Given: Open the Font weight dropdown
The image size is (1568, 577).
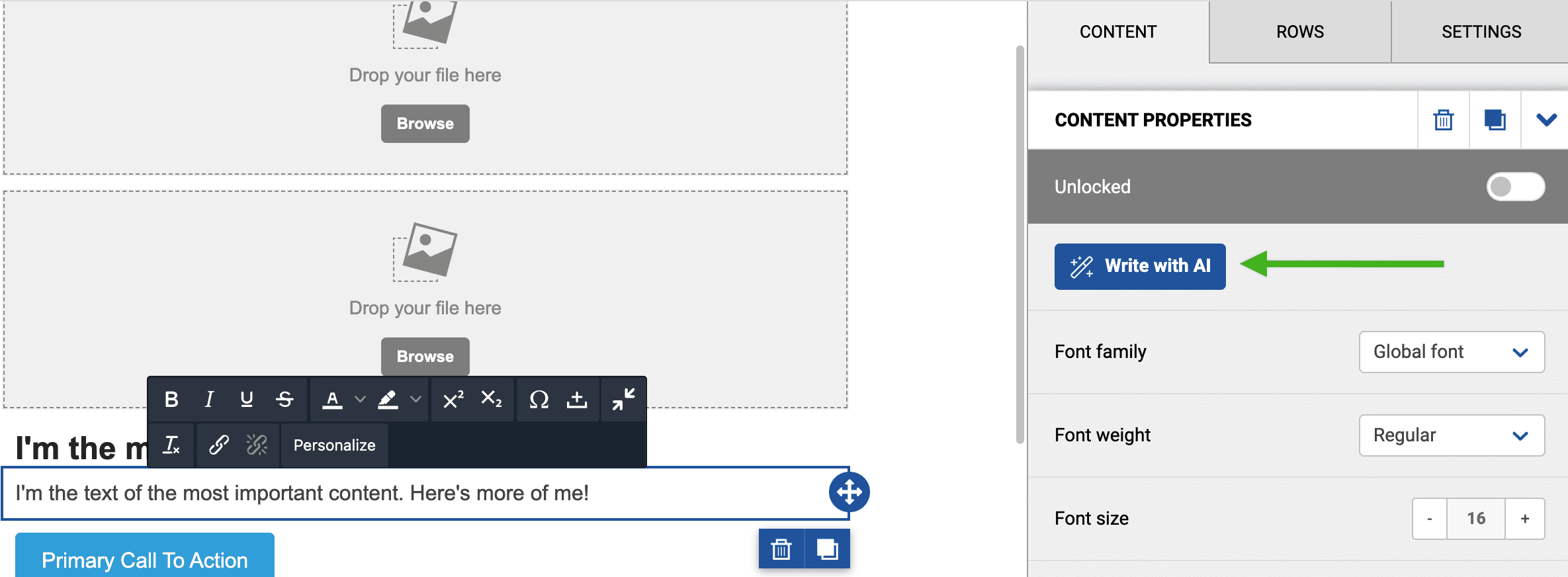Looking at the screenshot, I should click(1452, 435).
